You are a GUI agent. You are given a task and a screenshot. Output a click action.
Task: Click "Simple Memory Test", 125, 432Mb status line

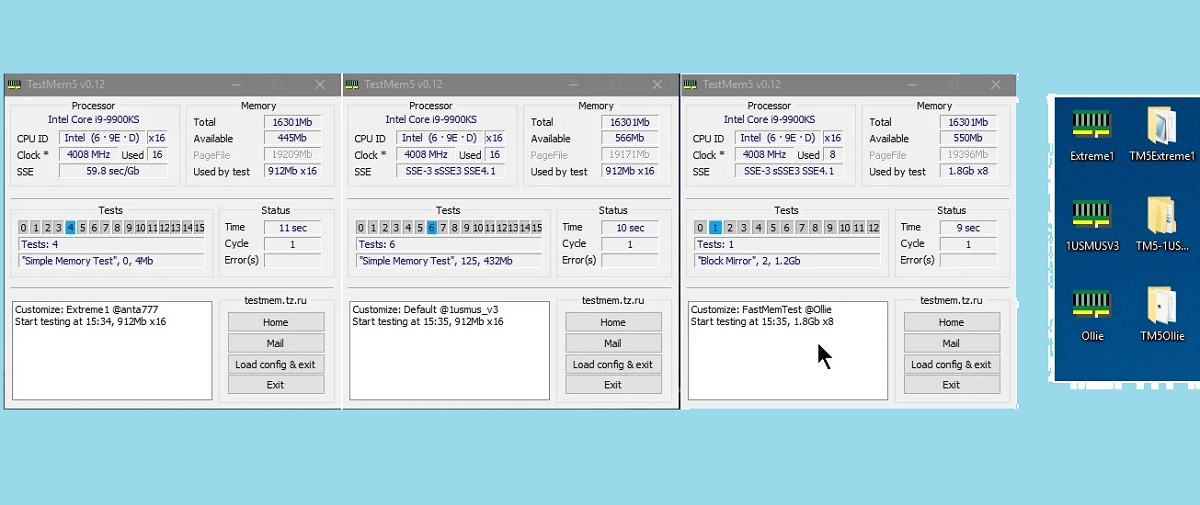pos(449,261)
